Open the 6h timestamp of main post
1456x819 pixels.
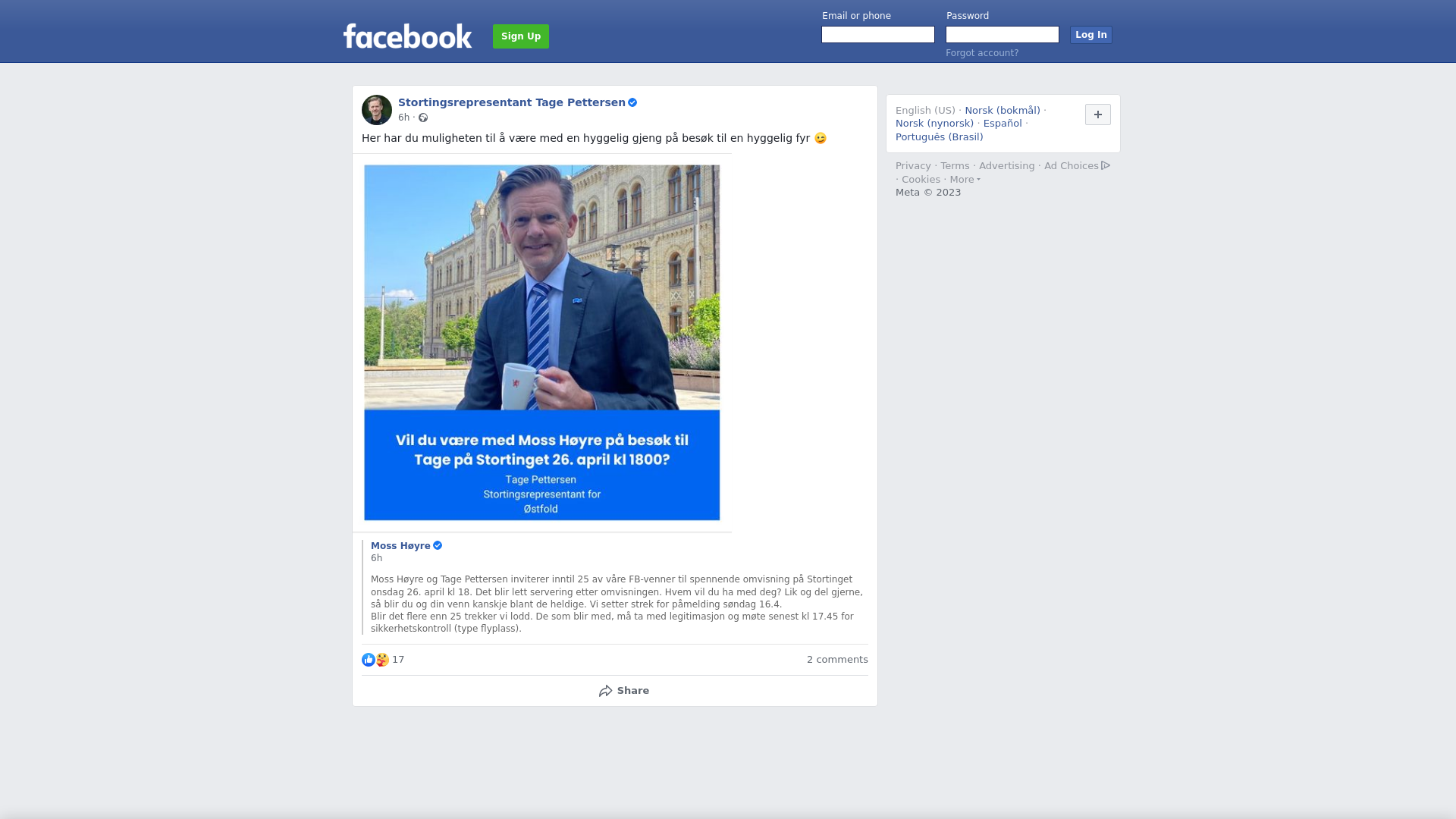pos(403,118)
